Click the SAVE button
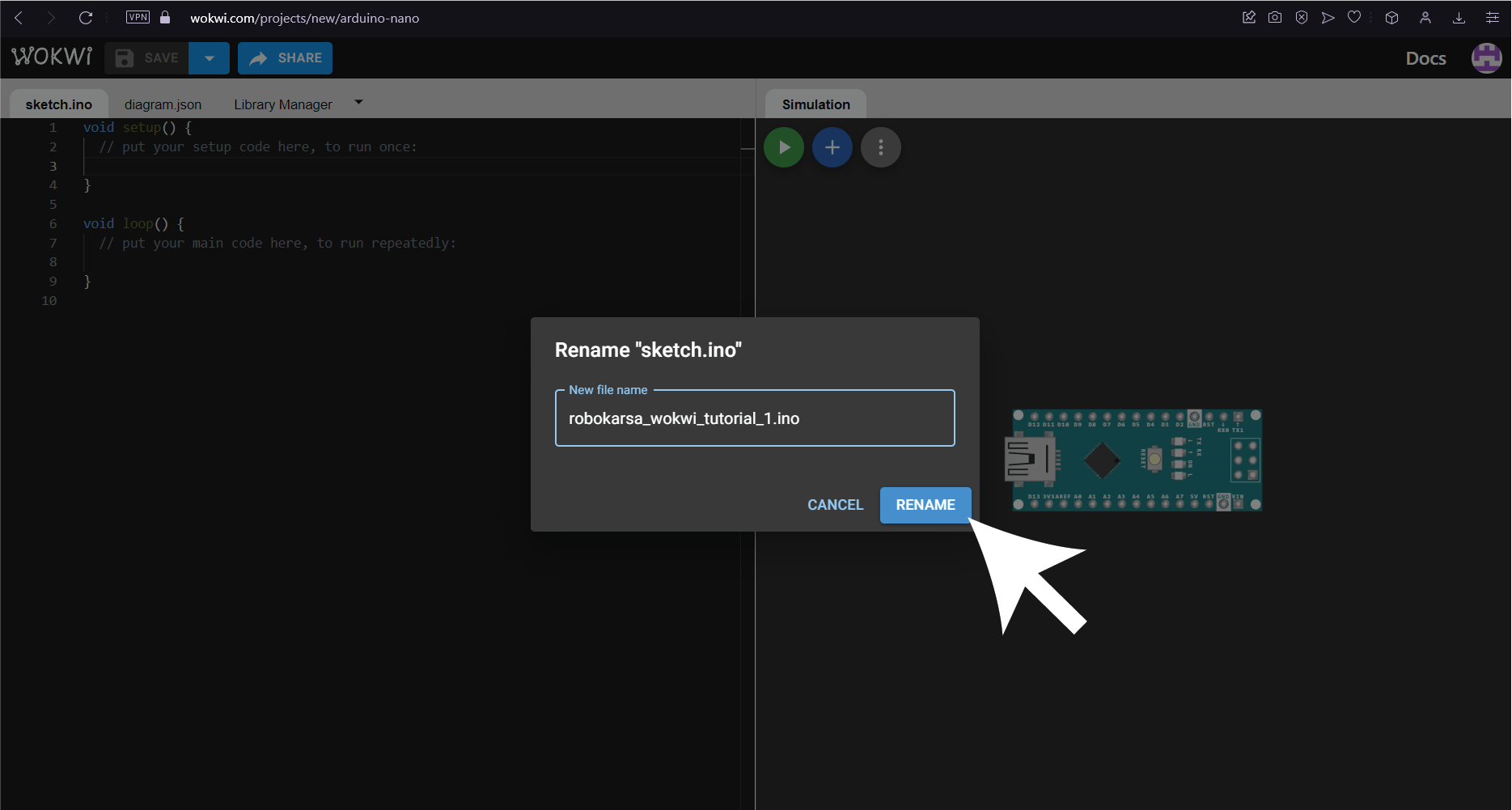 click(146, 58)
